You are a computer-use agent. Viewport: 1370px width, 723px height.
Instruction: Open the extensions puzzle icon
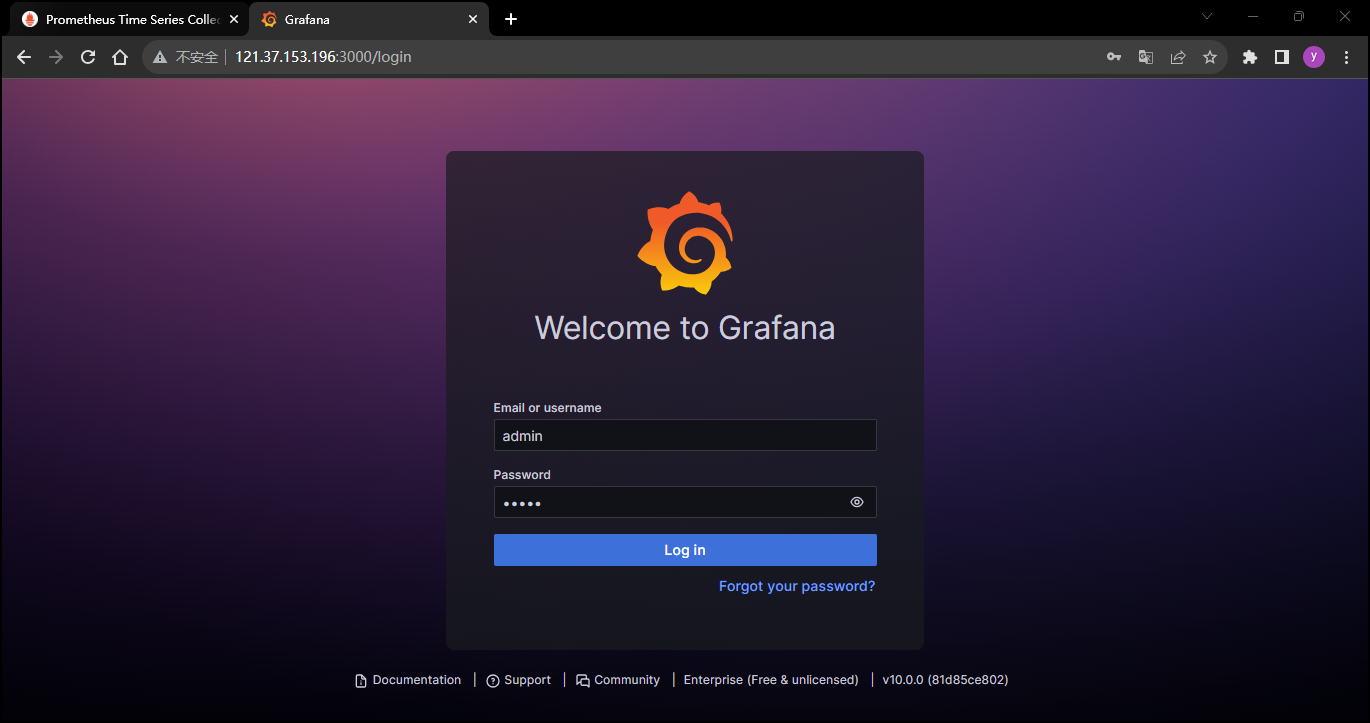point(1250,57)
